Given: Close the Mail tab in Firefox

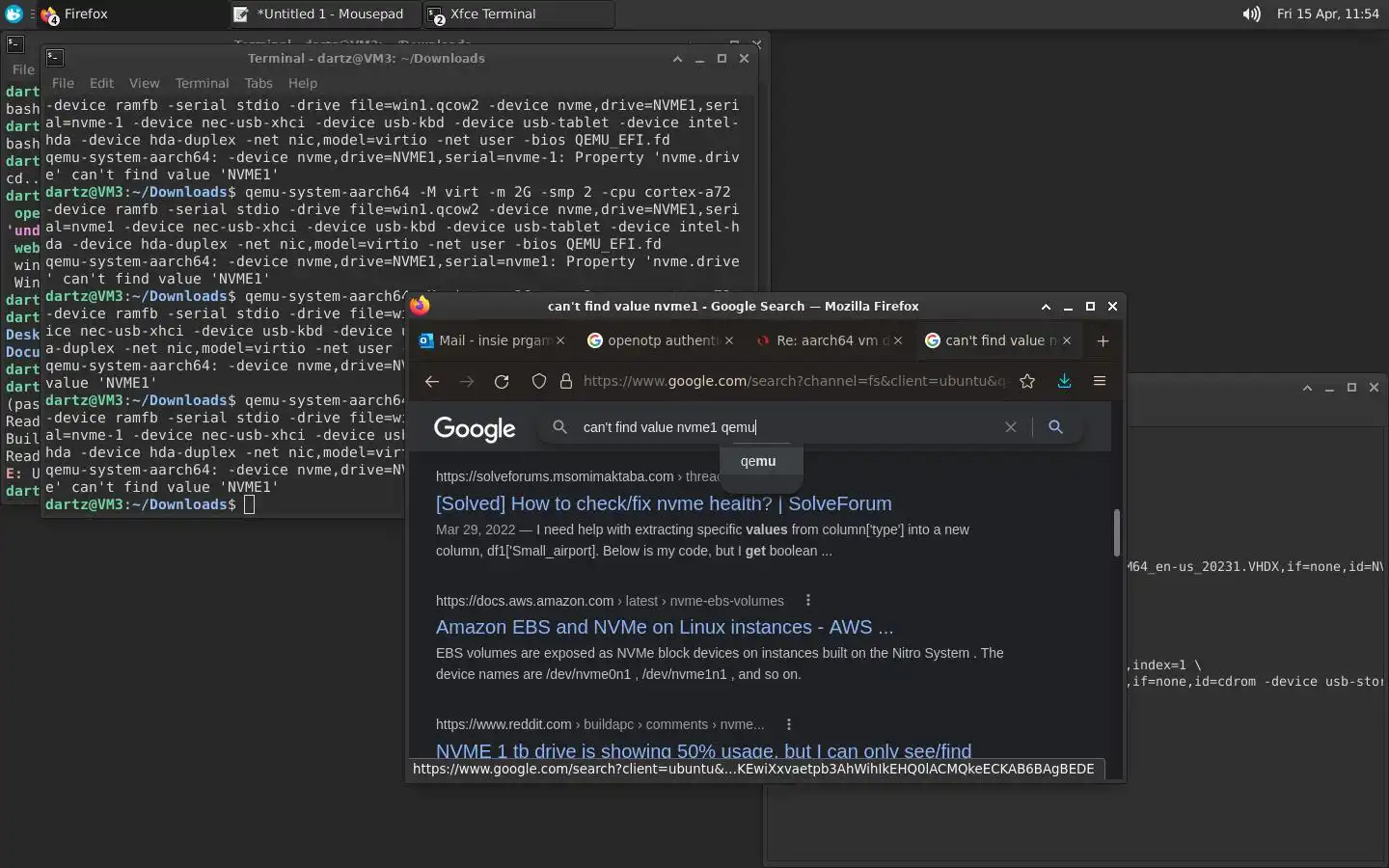Looking at the screenshot, I should (x=560, y=340).
